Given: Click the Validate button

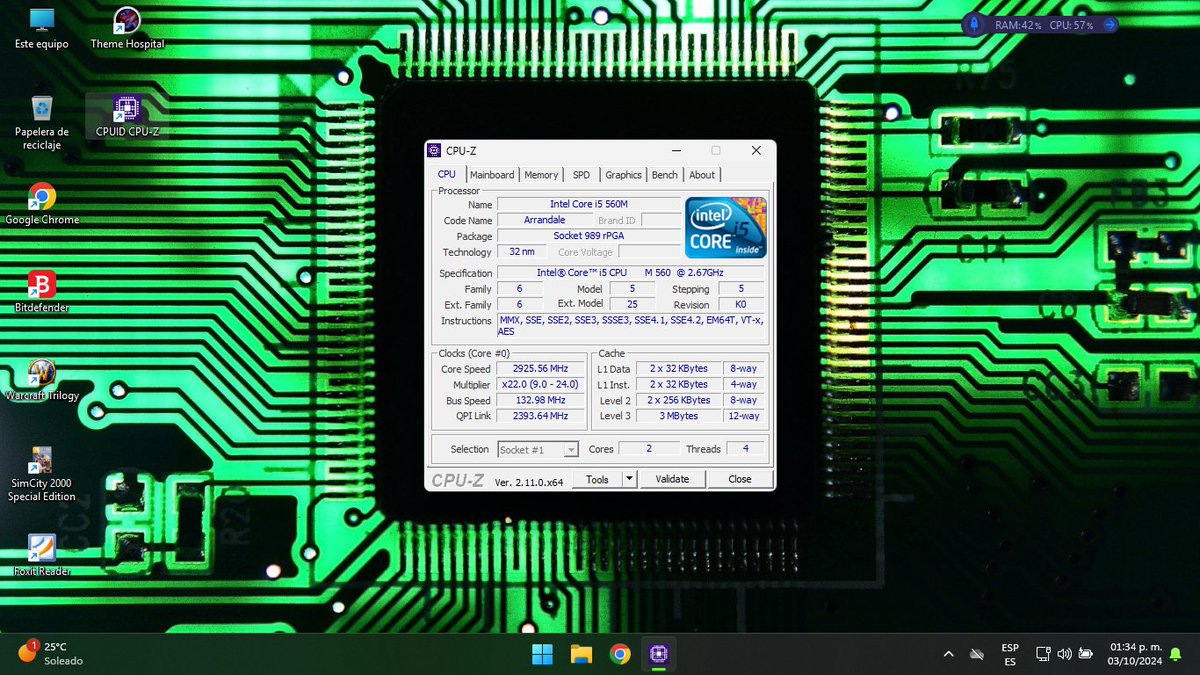Looking at the screenshot, I should tap(672, 479).
